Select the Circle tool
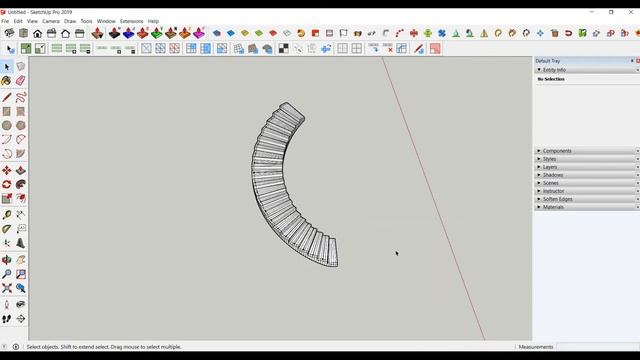 coord(7,125)
